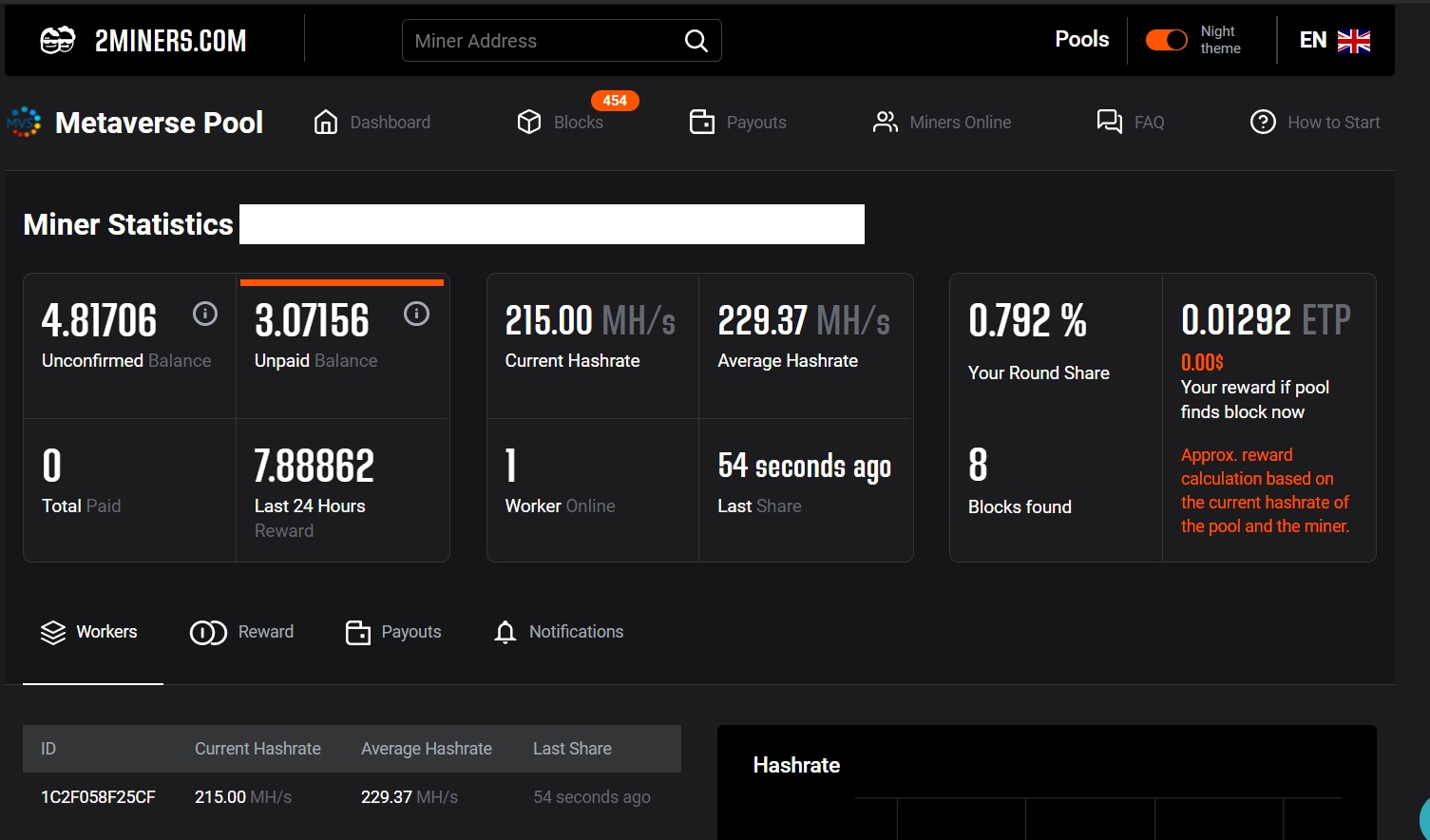Sort by Last Share column header
The image size is (1430, 840).
coord(572,749)
